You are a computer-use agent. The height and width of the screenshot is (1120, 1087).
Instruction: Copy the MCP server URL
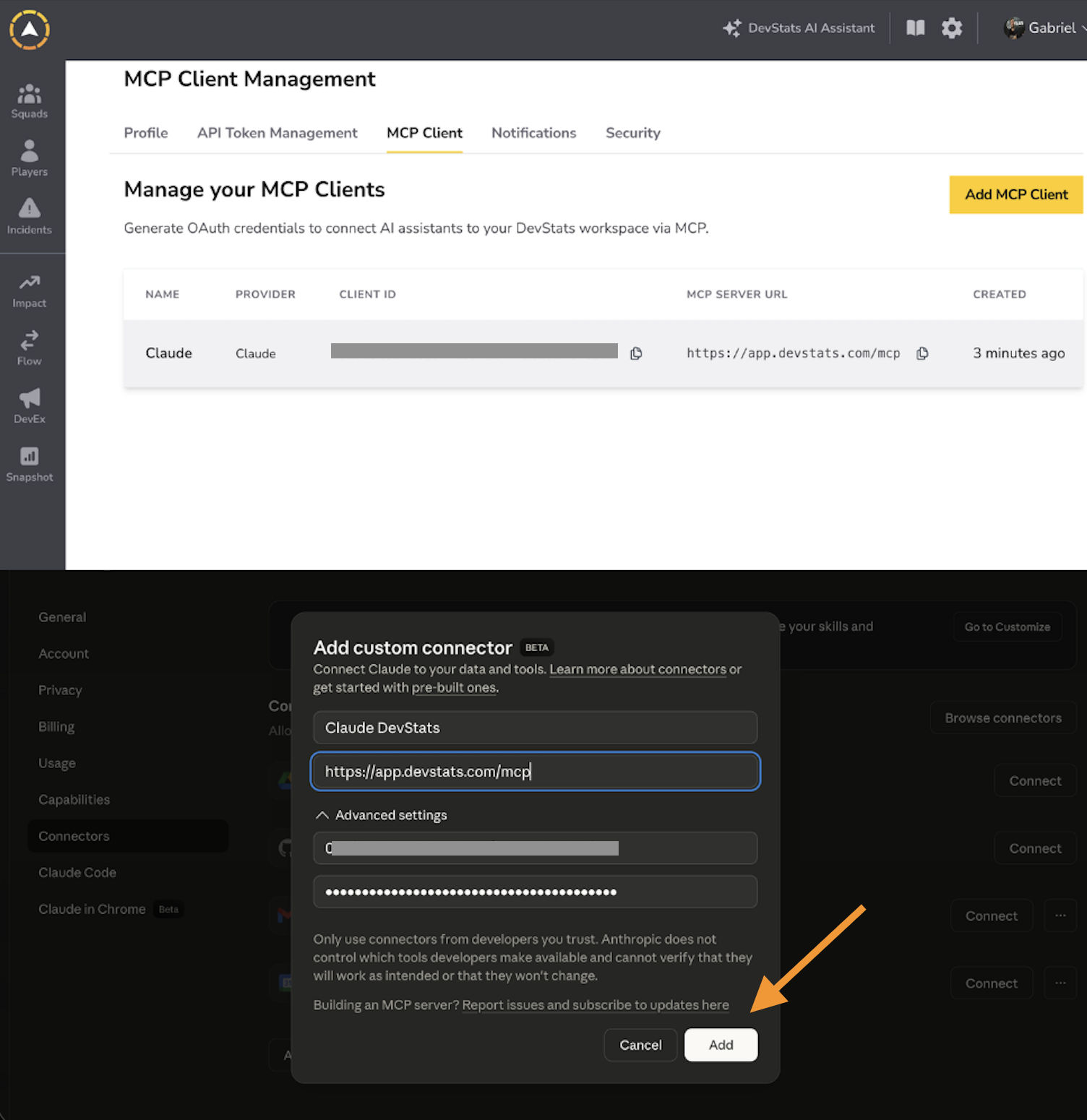[922, 353]
